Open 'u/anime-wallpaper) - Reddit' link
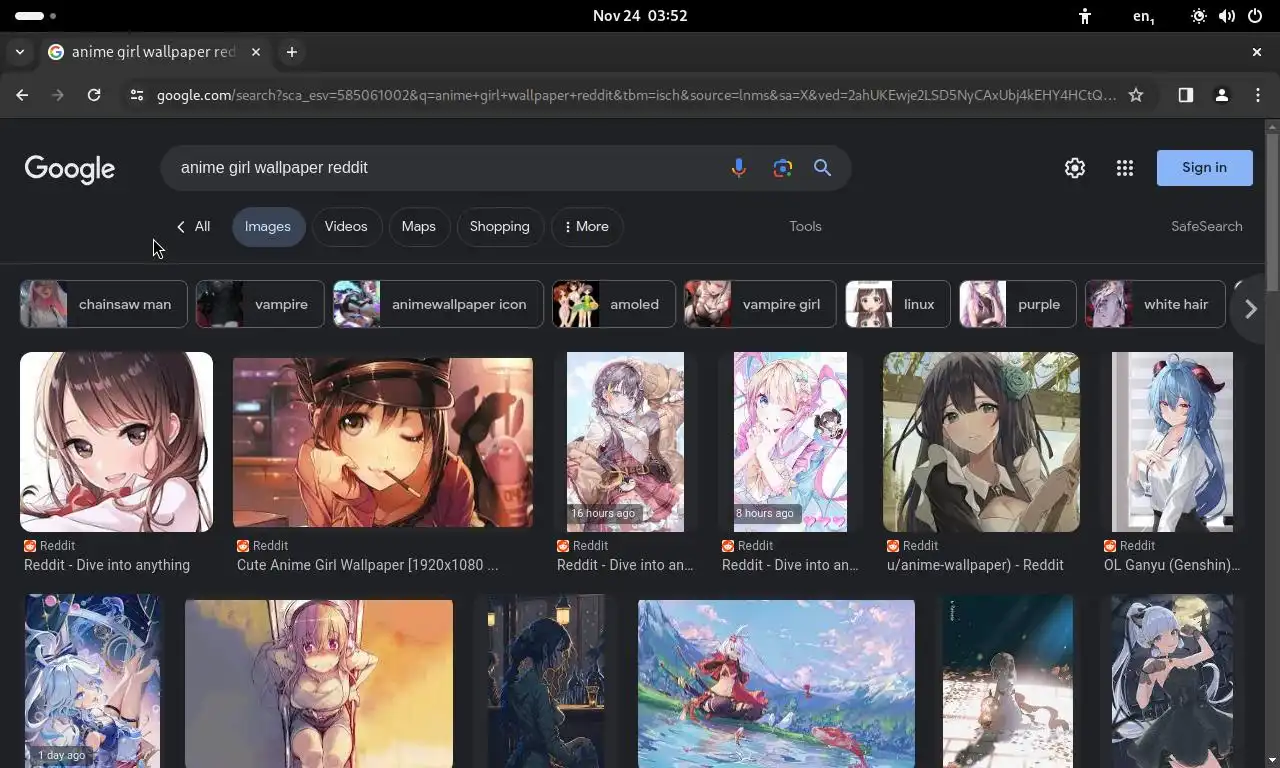1280x768 pixels. (x=975, y=565)
